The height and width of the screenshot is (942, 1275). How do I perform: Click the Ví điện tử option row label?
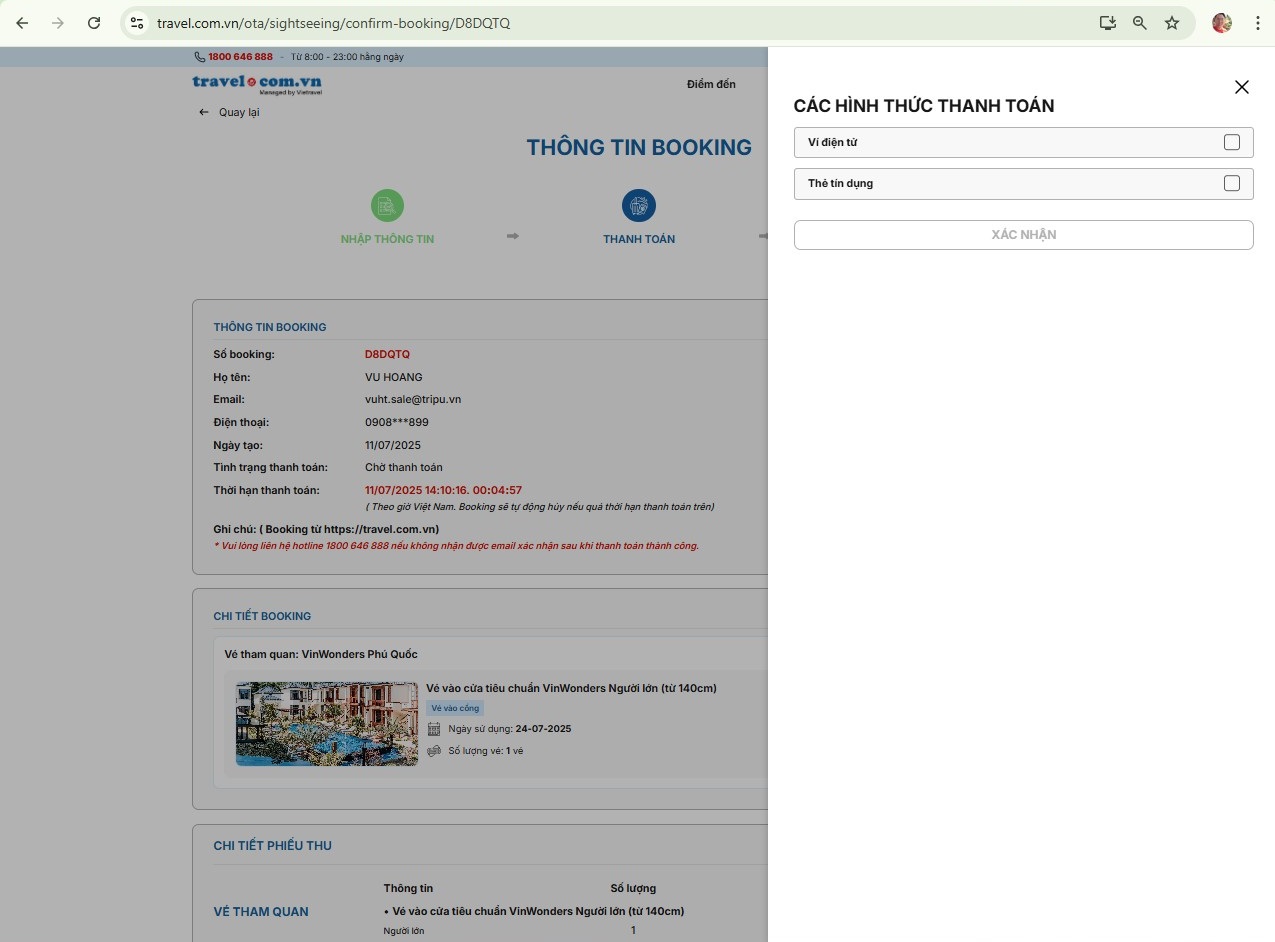pos(832,142)
